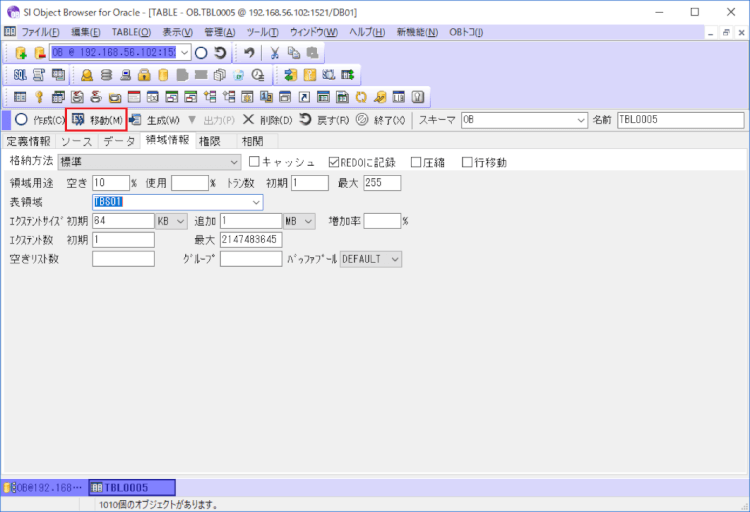The width and height of the screenshot is (750, 512).
Task: Click the 移動(M) button
Action: tap(97, 120)
